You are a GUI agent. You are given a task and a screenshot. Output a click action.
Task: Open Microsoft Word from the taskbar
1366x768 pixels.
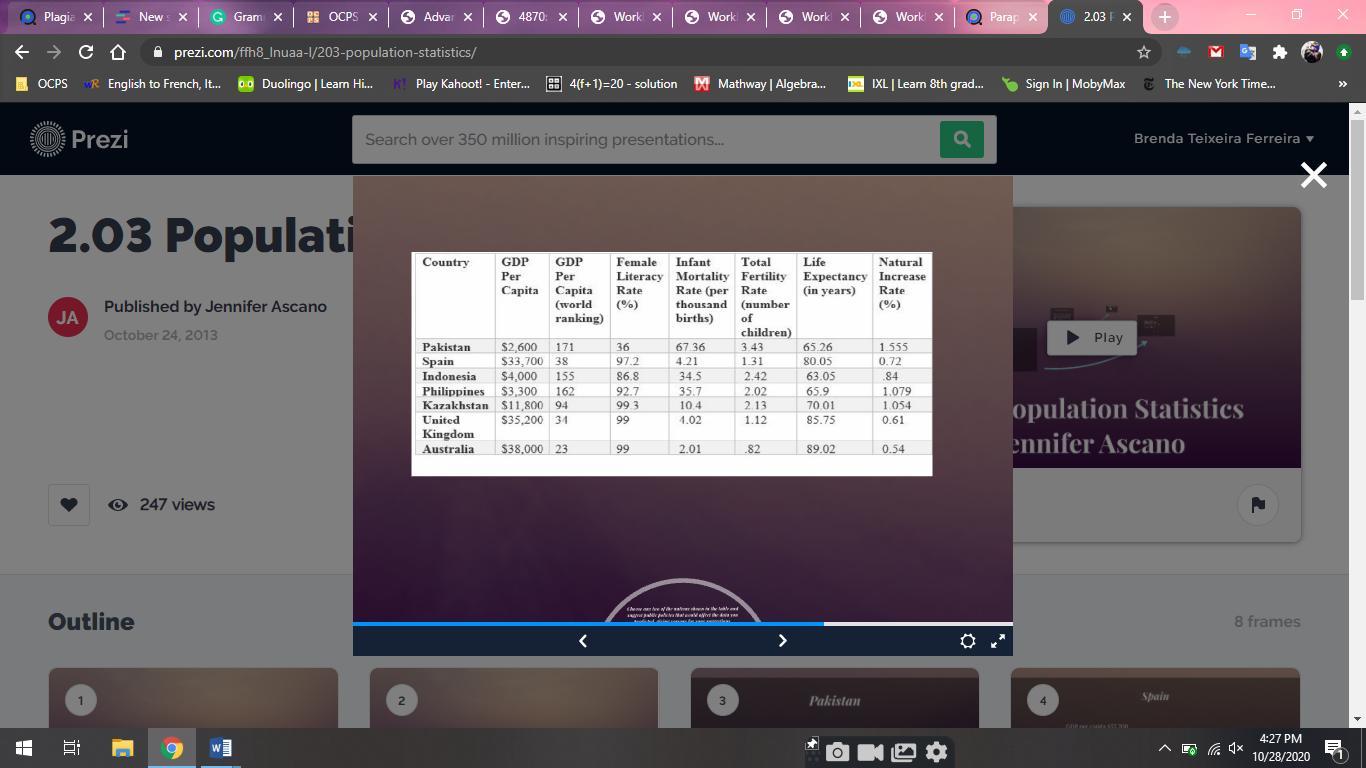click(x=221, y=747)
